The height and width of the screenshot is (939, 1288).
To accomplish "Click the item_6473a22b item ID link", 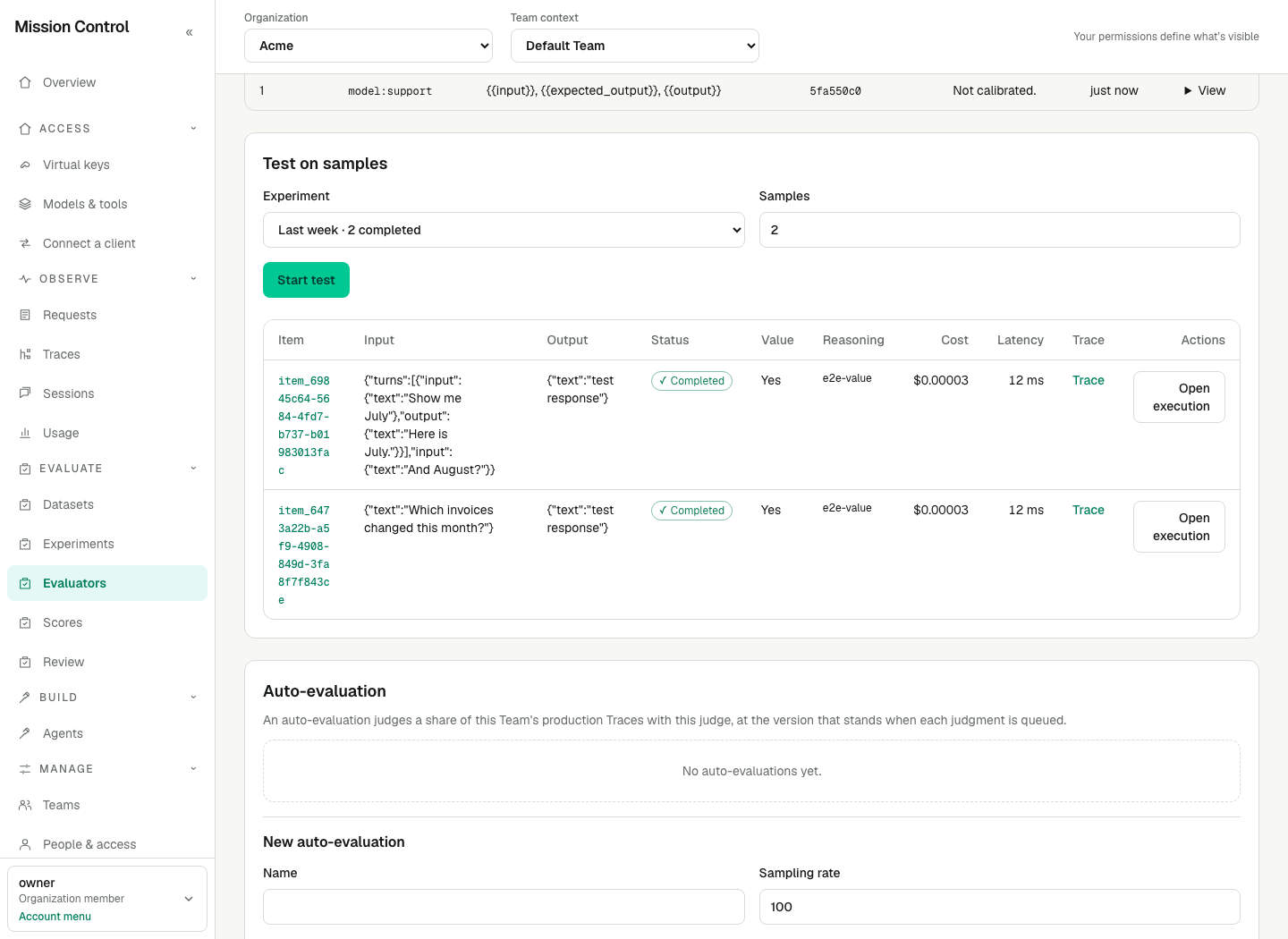I will pyautogui.click(x=304, y=555).
